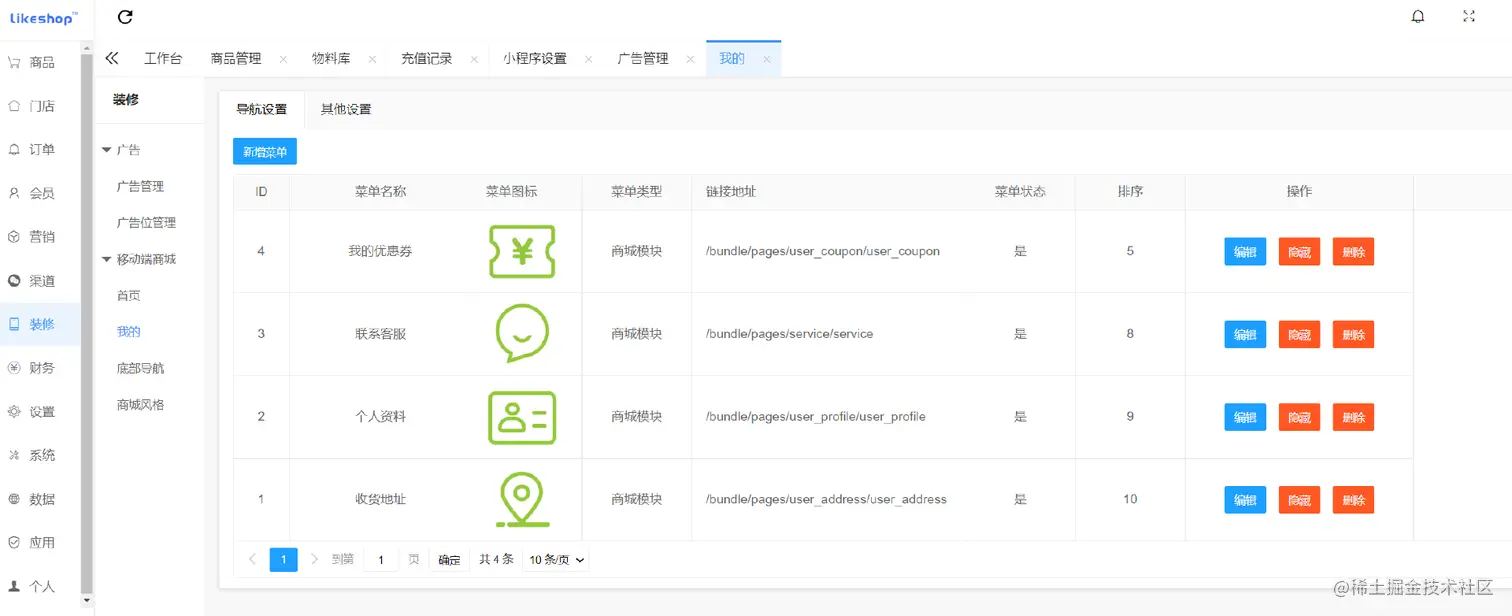
Task: Hide the 收货地址 menu row
Action: (x=1299, y=500)
